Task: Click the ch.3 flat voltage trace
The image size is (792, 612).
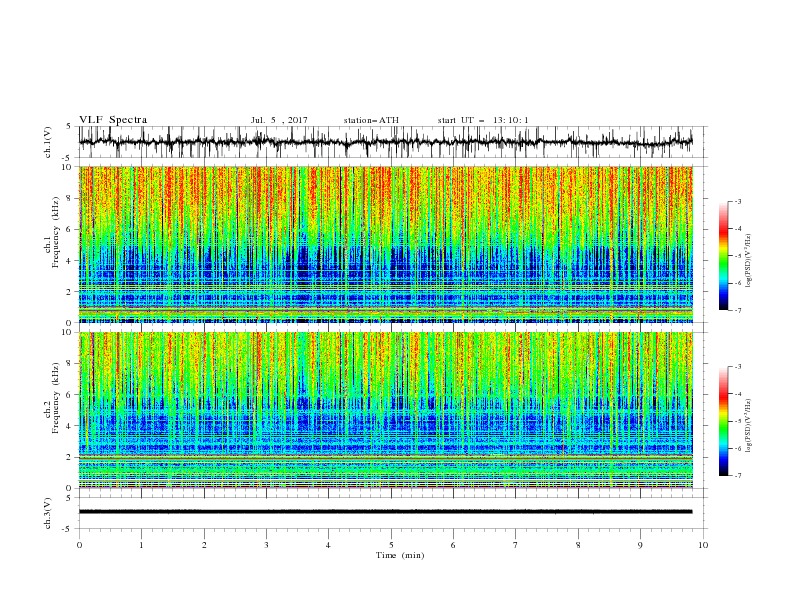Action: (385, 512)
